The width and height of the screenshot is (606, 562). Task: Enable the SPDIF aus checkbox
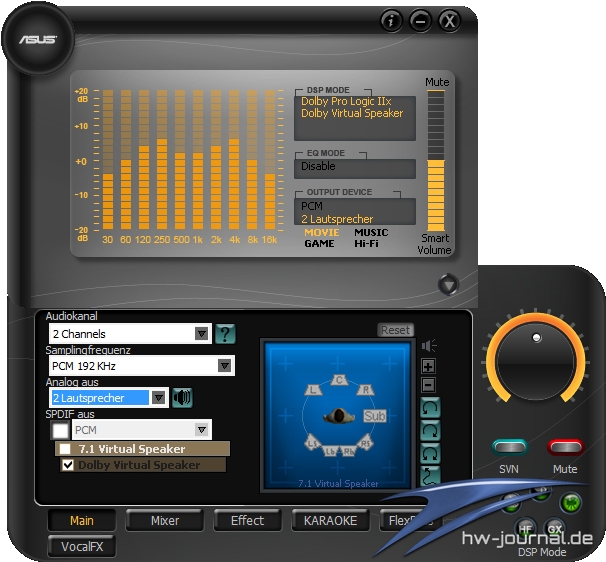click(x=60, y=430)
